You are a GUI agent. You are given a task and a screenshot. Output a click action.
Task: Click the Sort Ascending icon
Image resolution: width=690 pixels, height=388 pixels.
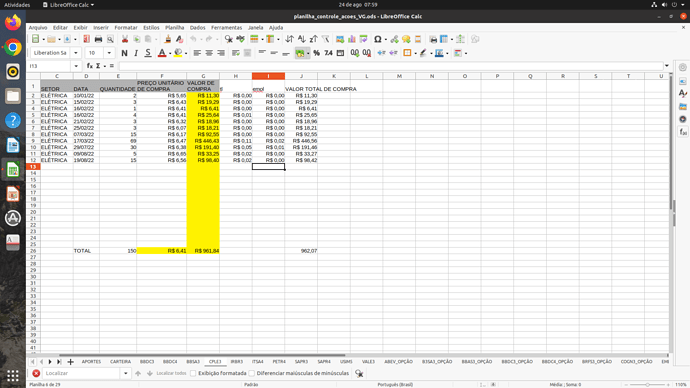pyautogui.click(x=301, y=39)
